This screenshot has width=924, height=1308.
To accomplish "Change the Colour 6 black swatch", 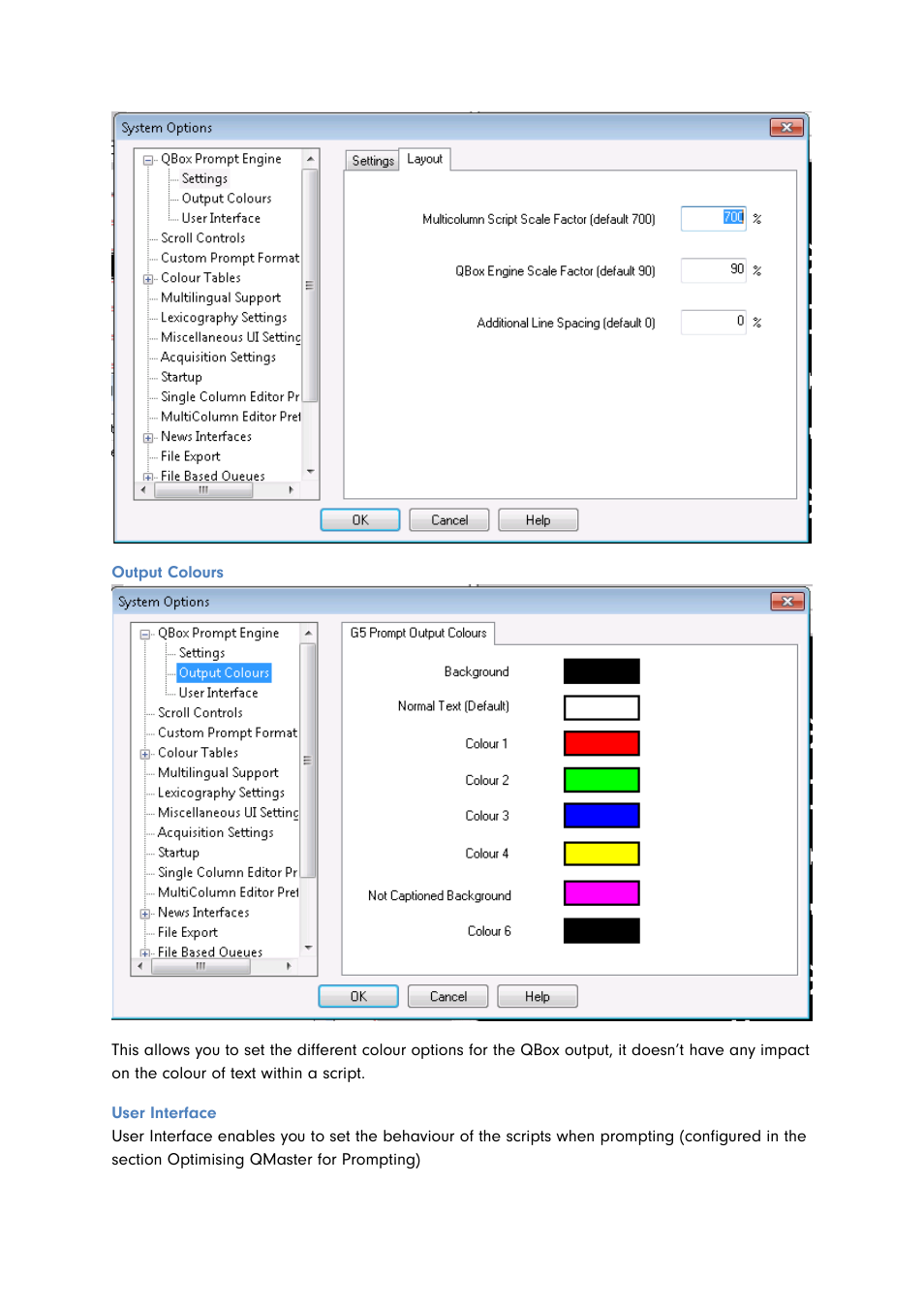I will pyautogui.click(x=601, y=931).
